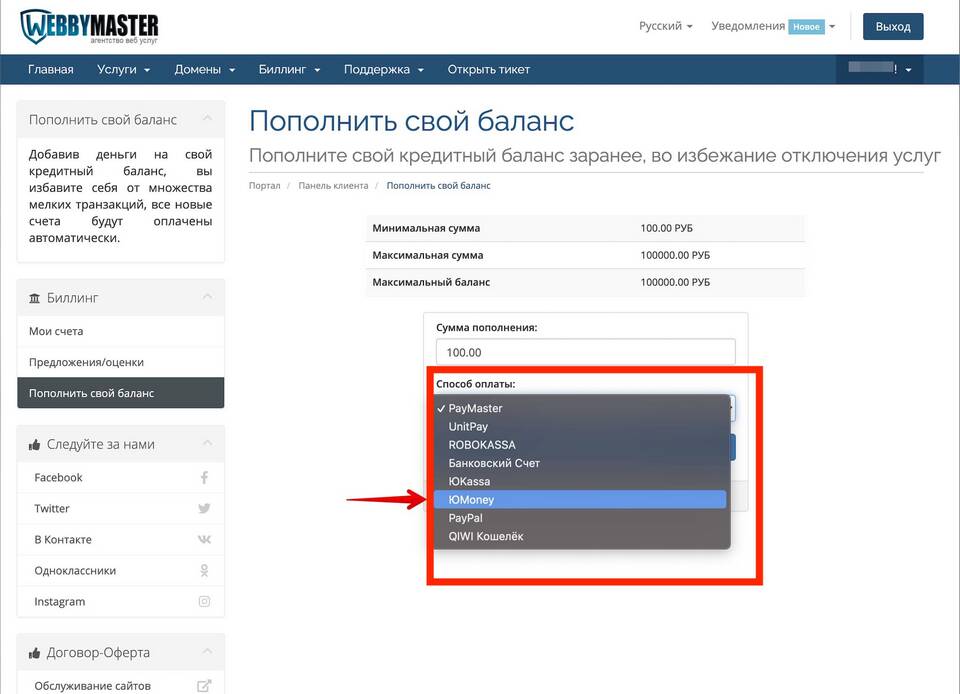The height and width of the screenshot is (694, 960).
Task: Click the Одноклассники icon
Action: pyautogui.click(x=204, y=570)
